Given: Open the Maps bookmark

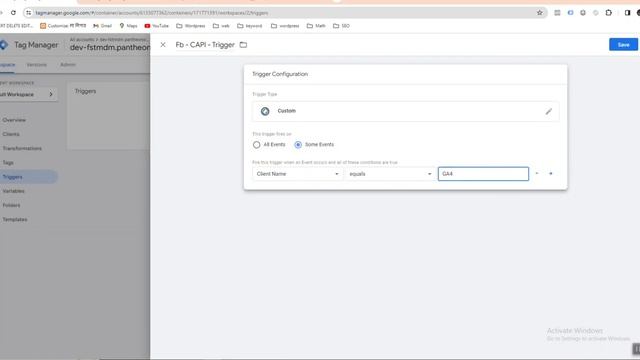Looking at the screenshot, I should coord(128,26).
